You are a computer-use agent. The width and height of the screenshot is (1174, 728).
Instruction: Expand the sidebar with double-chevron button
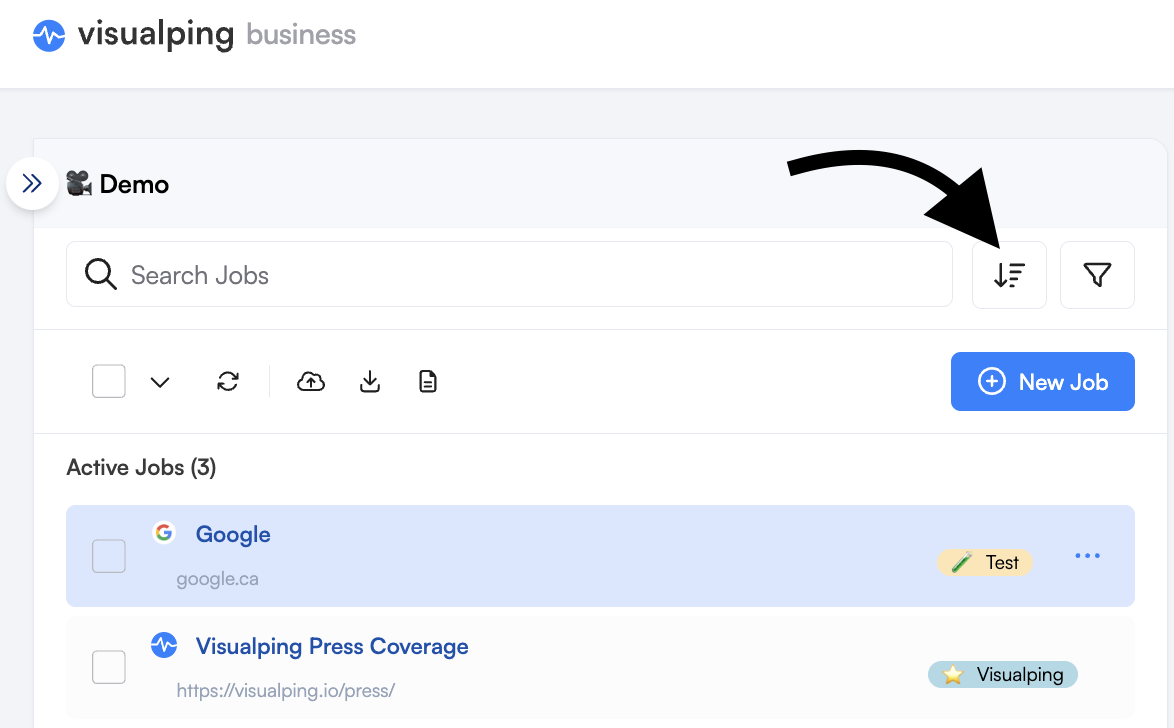(32, 183)
